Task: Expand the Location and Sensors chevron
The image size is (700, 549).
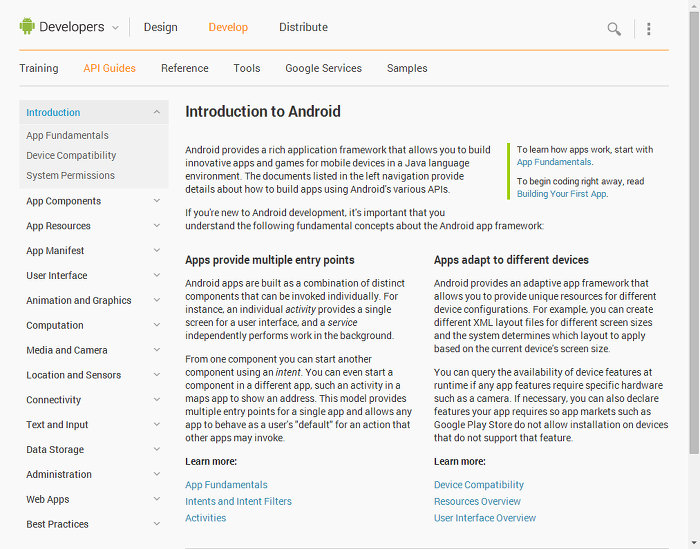Action: (157, 375)
